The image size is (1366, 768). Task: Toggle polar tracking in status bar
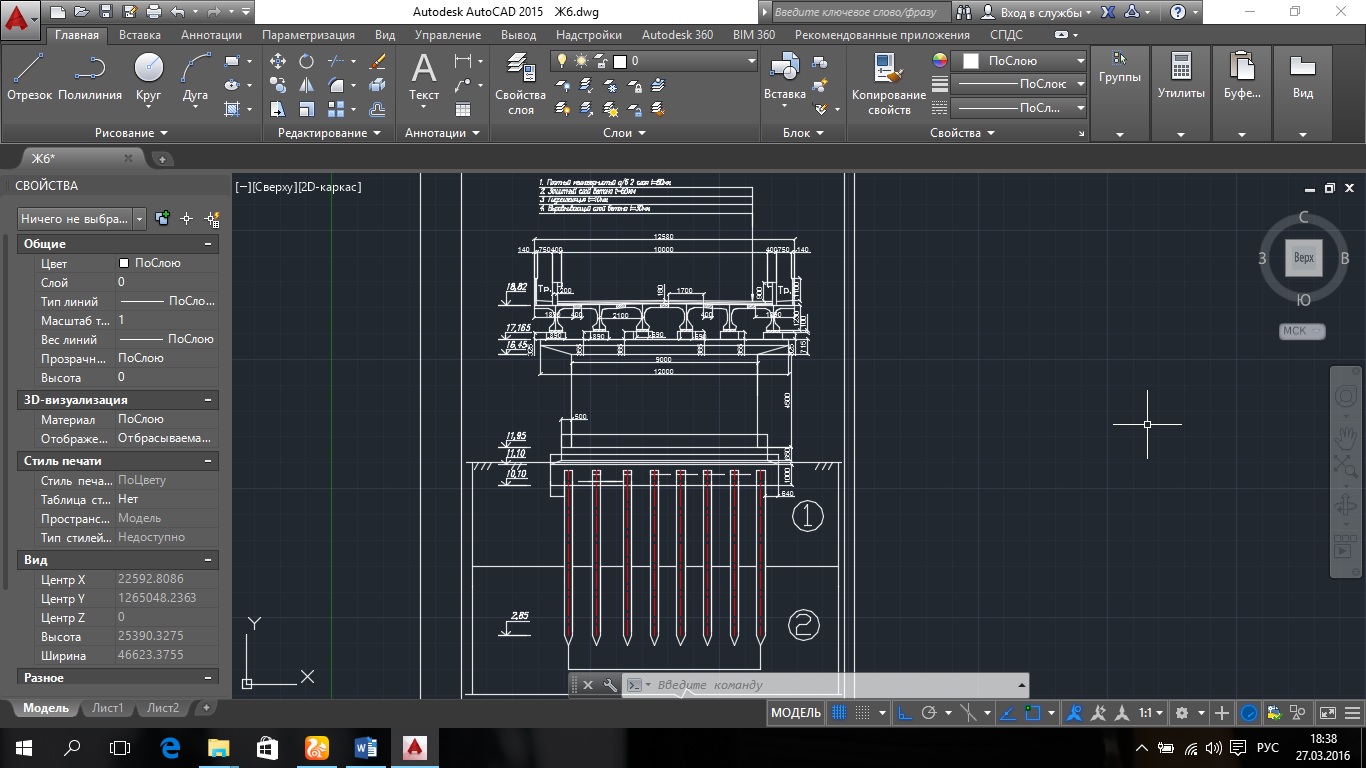pos(928,713)
